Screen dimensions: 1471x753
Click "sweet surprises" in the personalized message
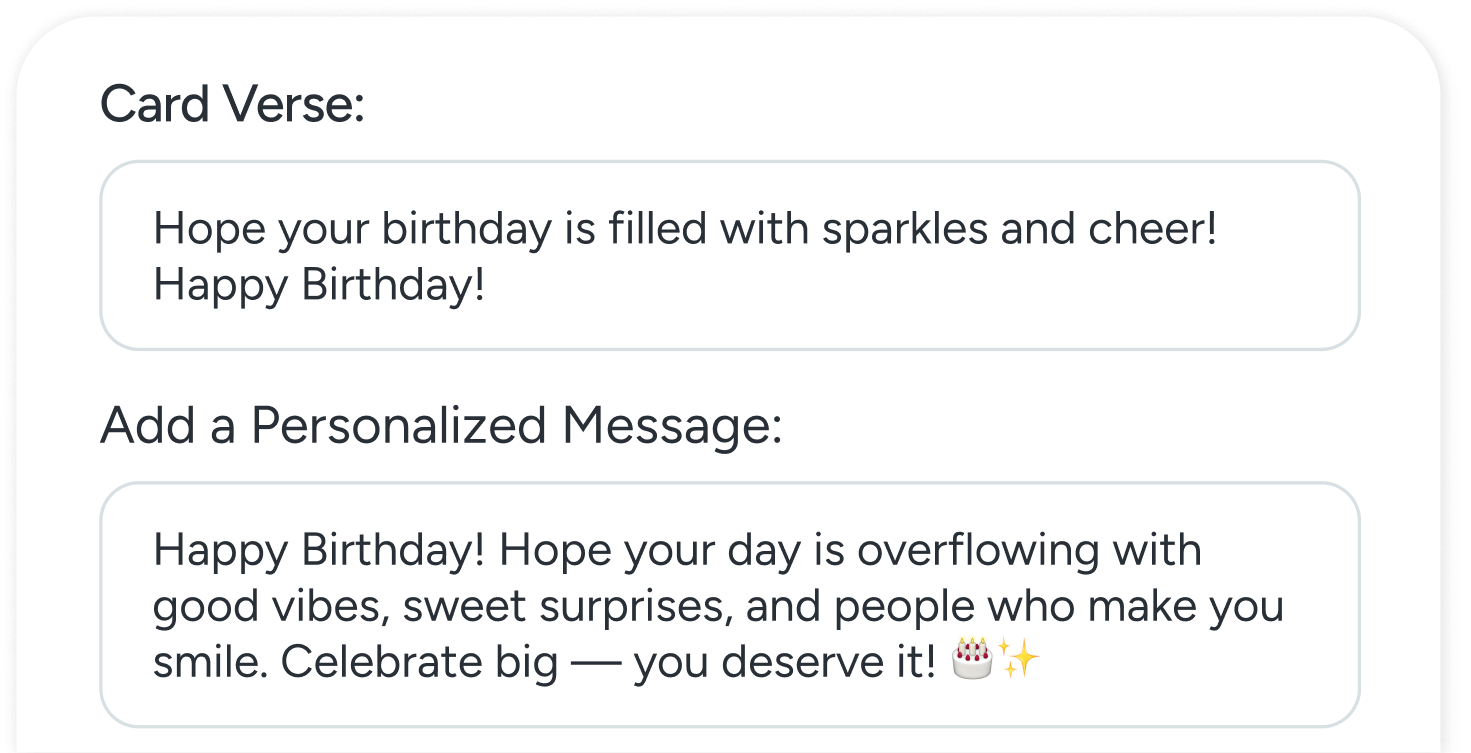(520, 606)
